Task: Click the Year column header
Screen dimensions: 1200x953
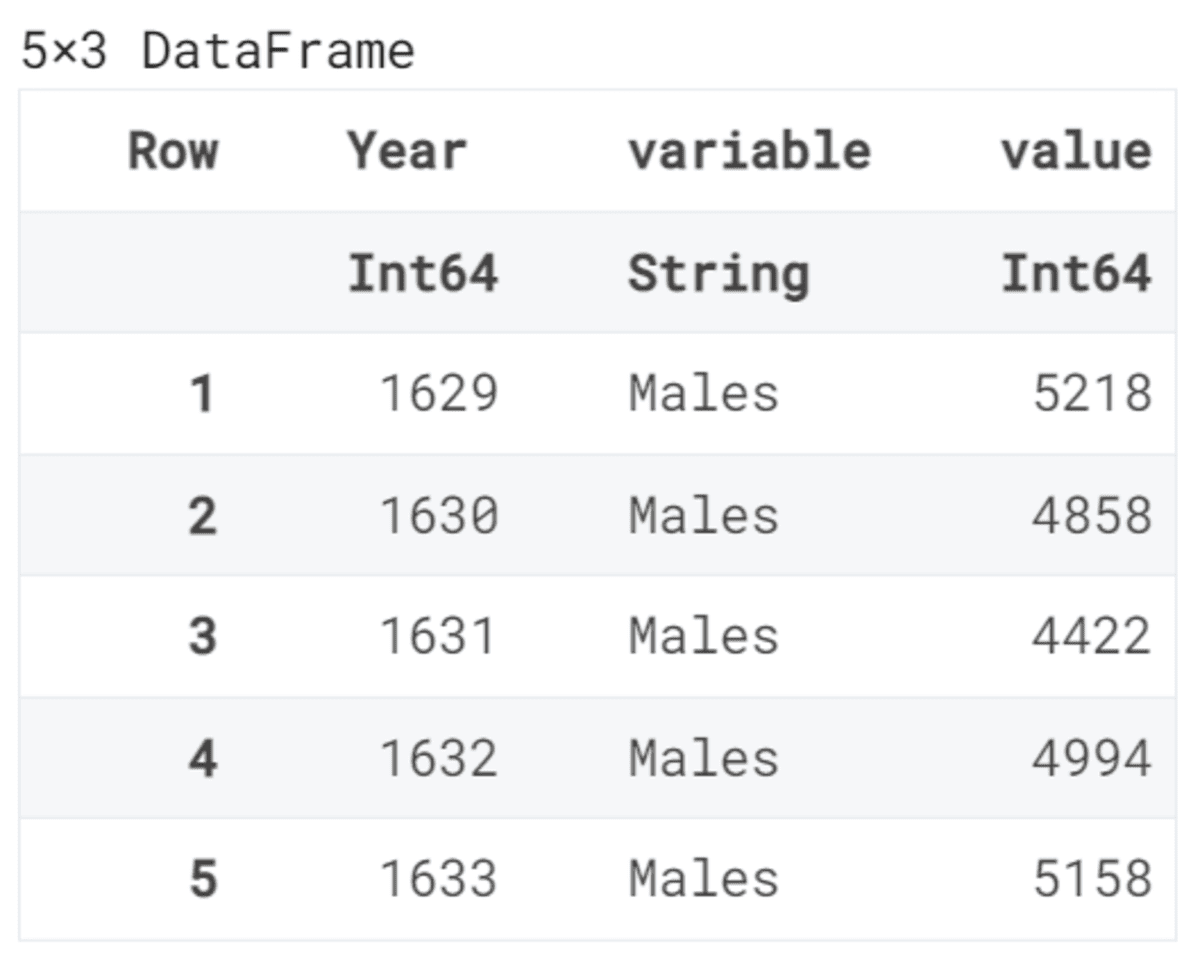Action: (x=407, y=152)
